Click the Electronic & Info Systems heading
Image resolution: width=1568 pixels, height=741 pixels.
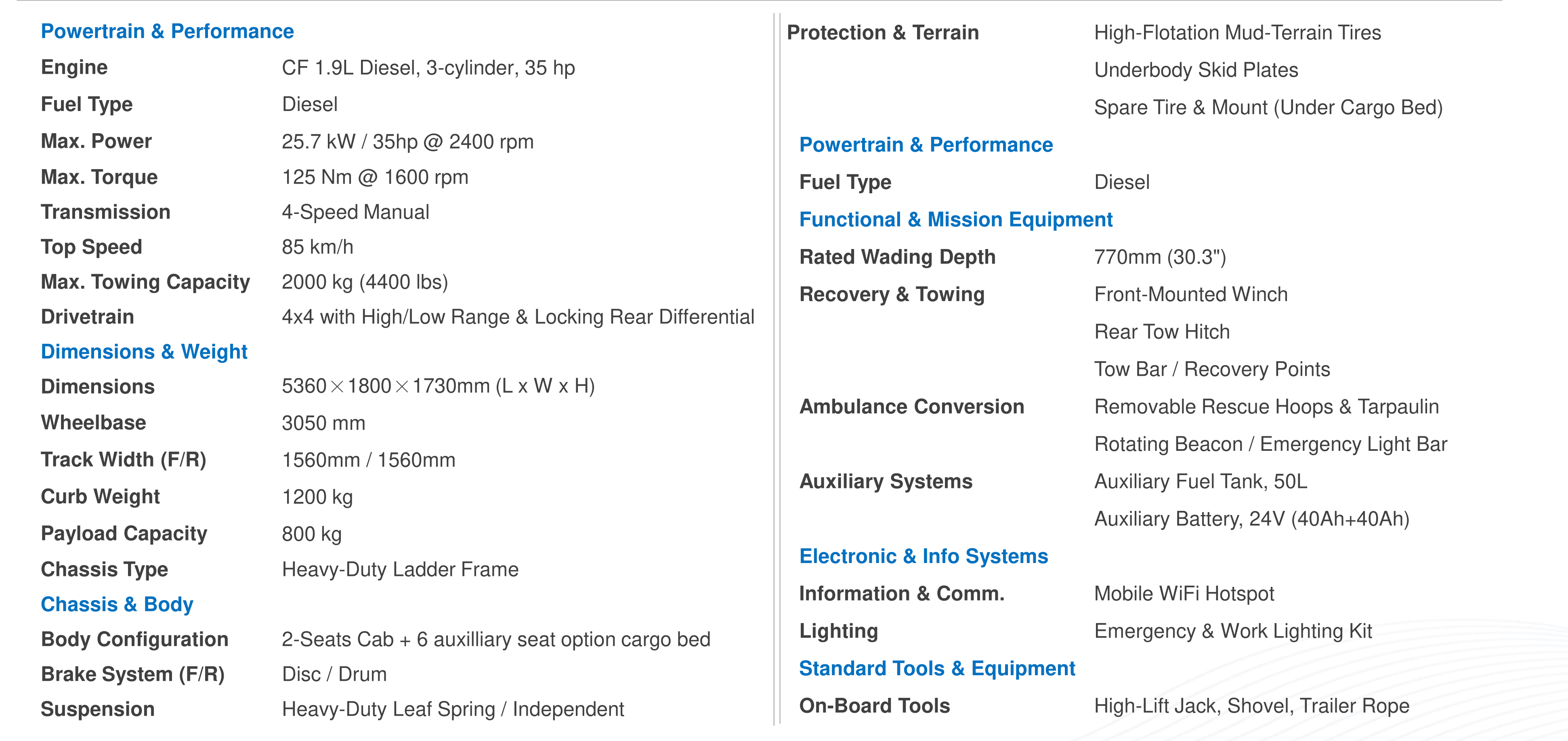pyautogui.click(x=923, y=556)
